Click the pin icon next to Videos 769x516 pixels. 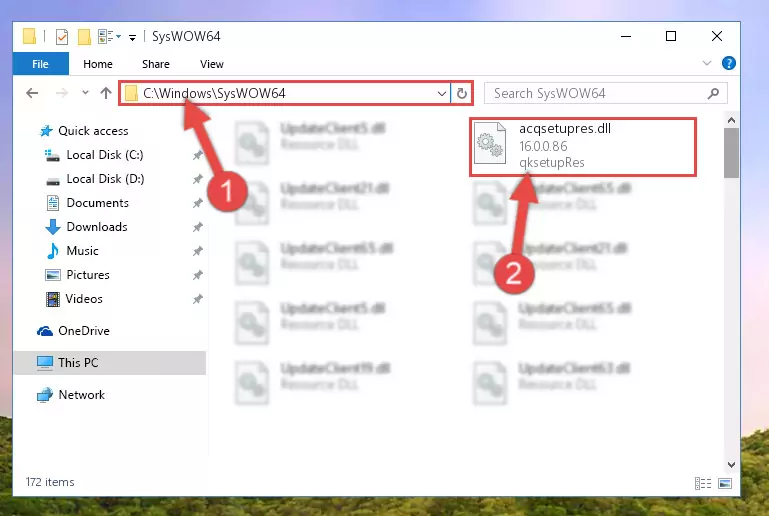coord(197,299)
